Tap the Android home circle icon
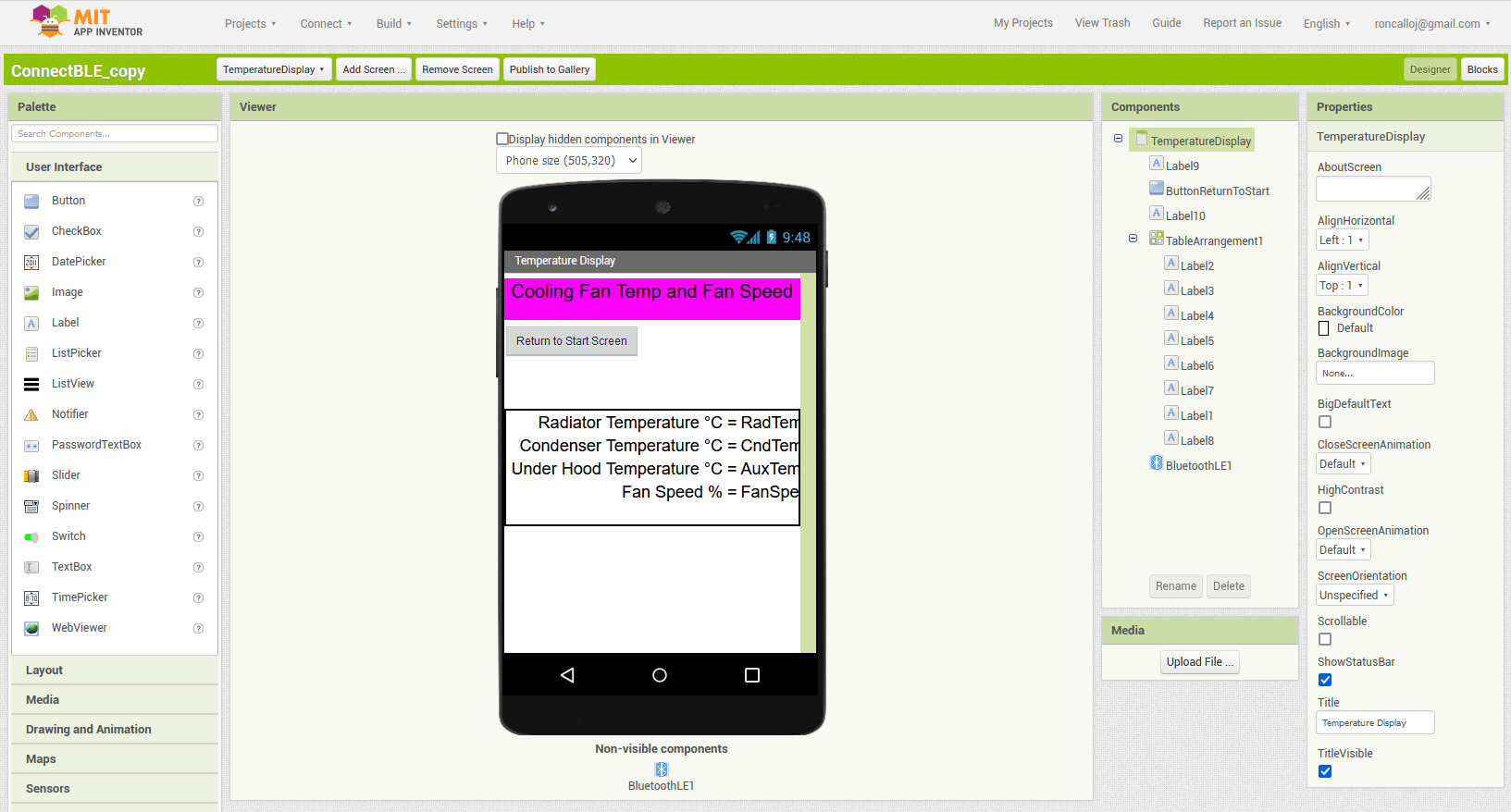This screenshot has width=1511, height=812. coord(660,675)
